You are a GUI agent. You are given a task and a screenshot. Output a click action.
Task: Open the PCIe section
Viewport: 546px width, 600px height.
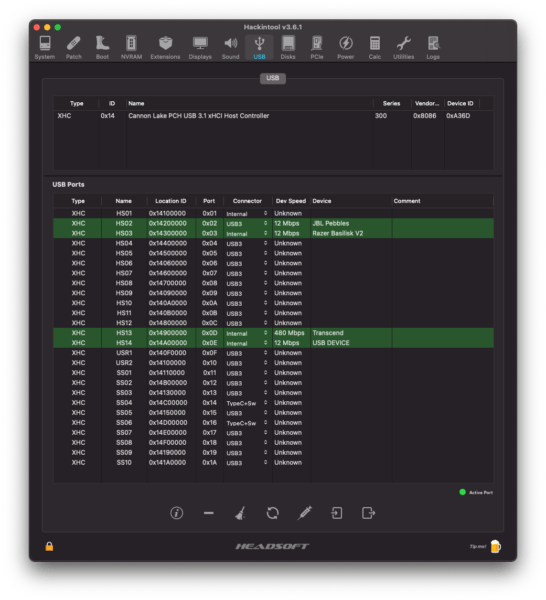coord(317,47)
